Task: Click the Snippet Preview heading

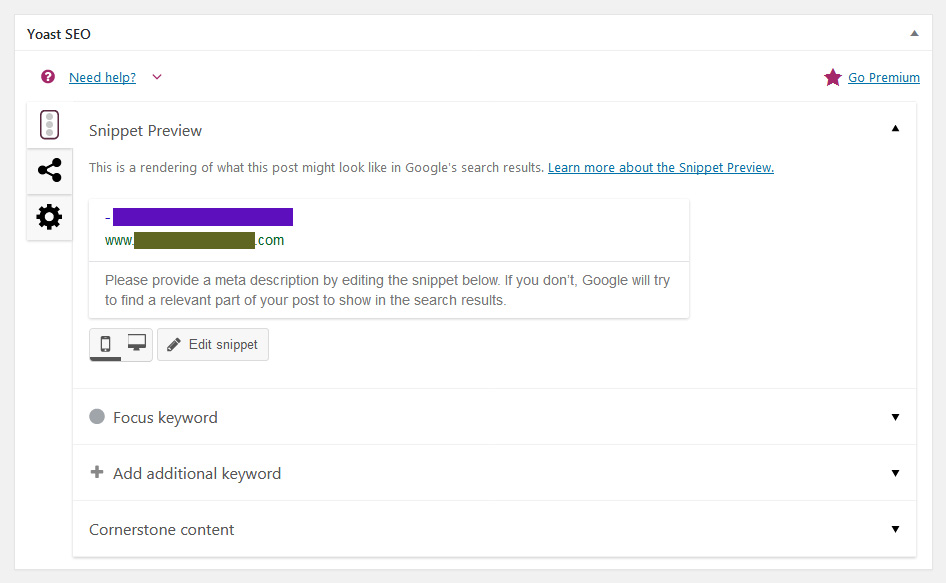Action: click(145, 130)
